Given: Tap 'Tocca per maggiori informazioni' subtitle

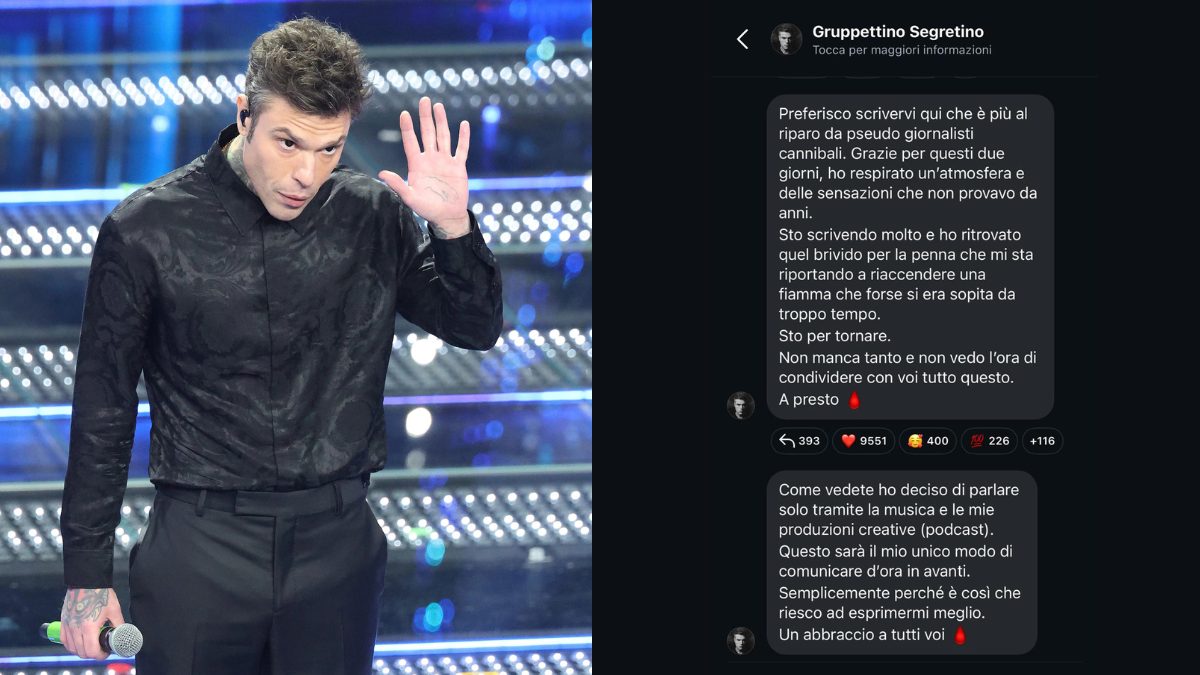Looking at the screenshot, I should point(902,50).
